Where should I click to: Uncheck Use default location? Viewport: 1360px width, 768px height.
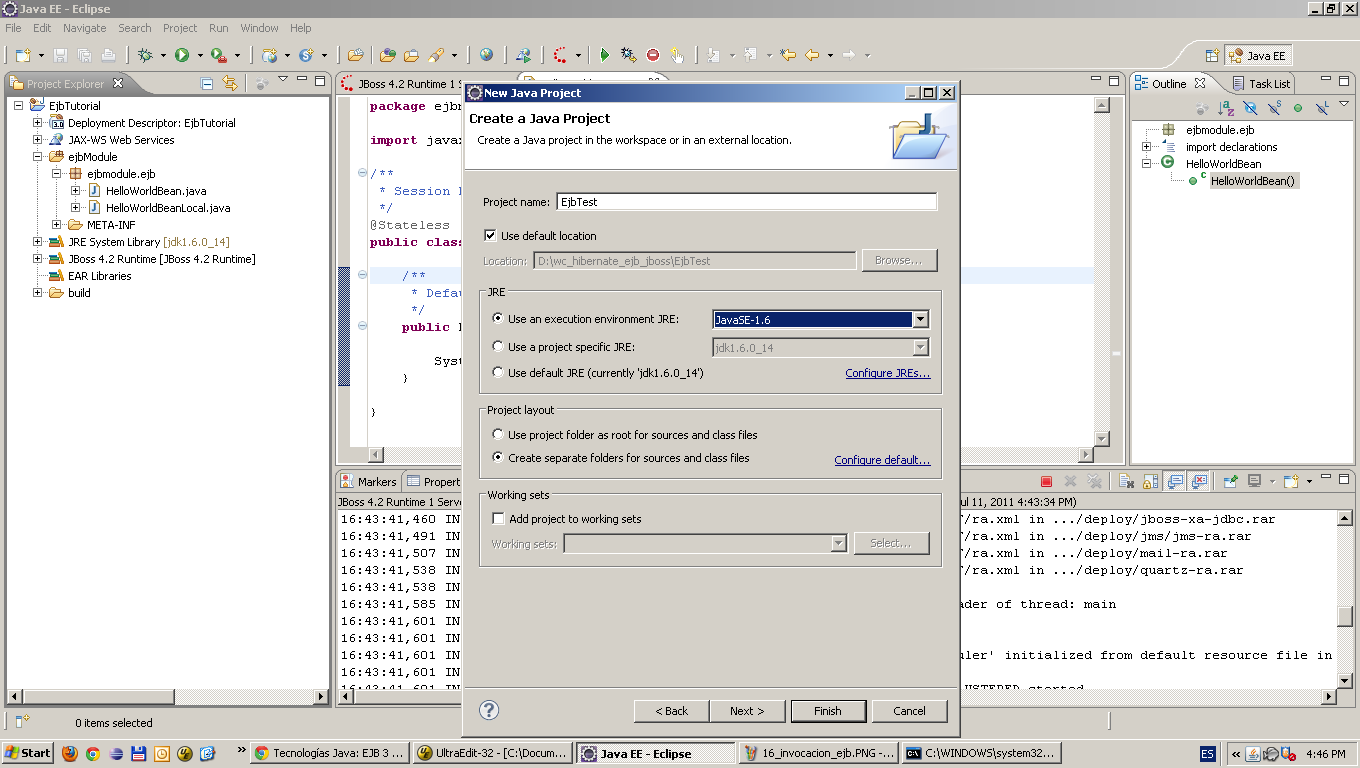pyautogui.click(x=489, y=235)
